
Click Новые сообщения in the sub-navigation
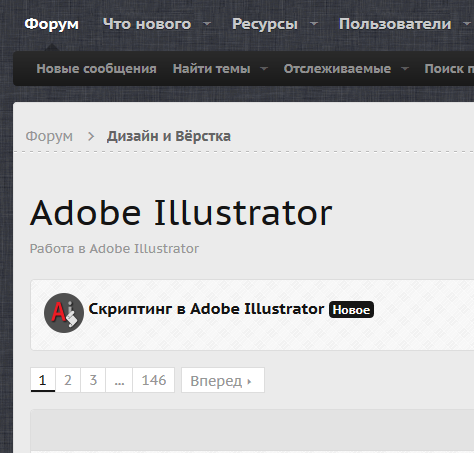pos(96,69)
